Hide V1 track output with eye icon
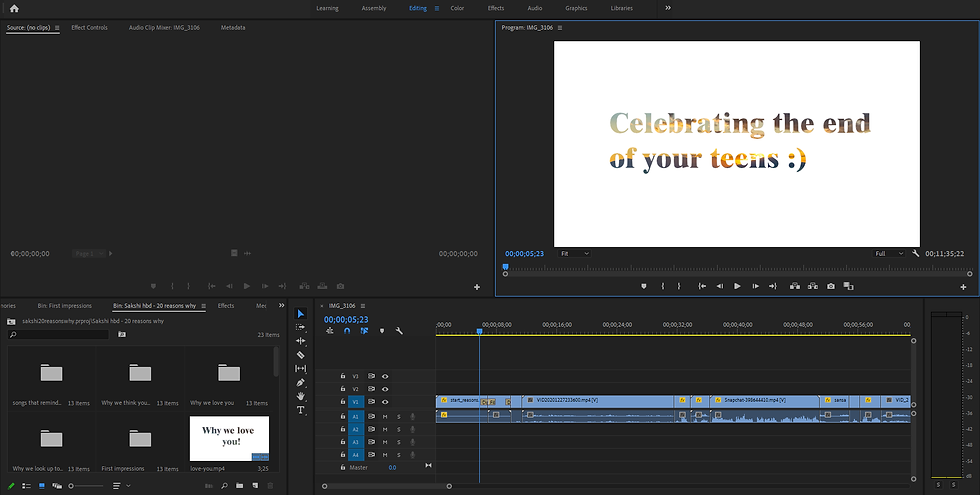Screen dimensions: 980x495 (385, 402)
